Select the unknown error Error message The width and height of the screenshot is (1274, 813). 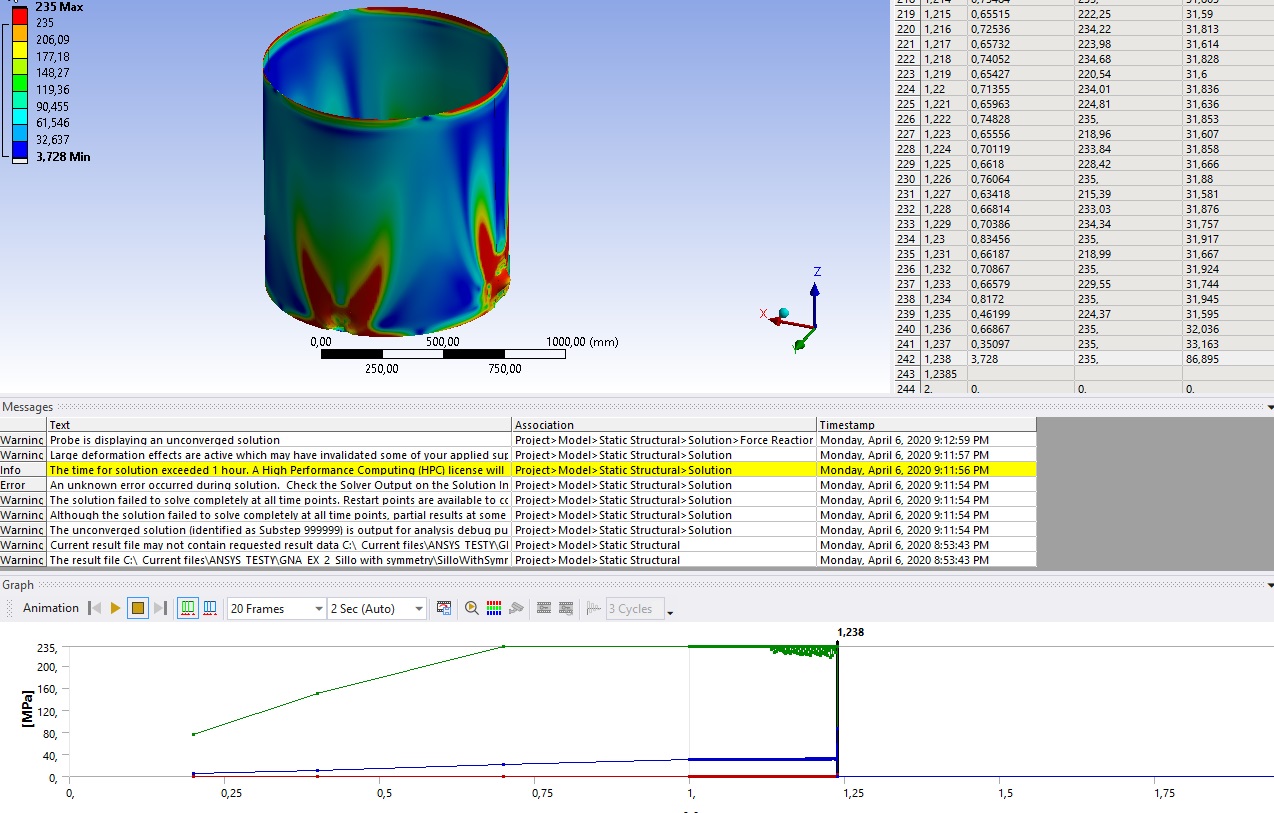coord(518,485)
